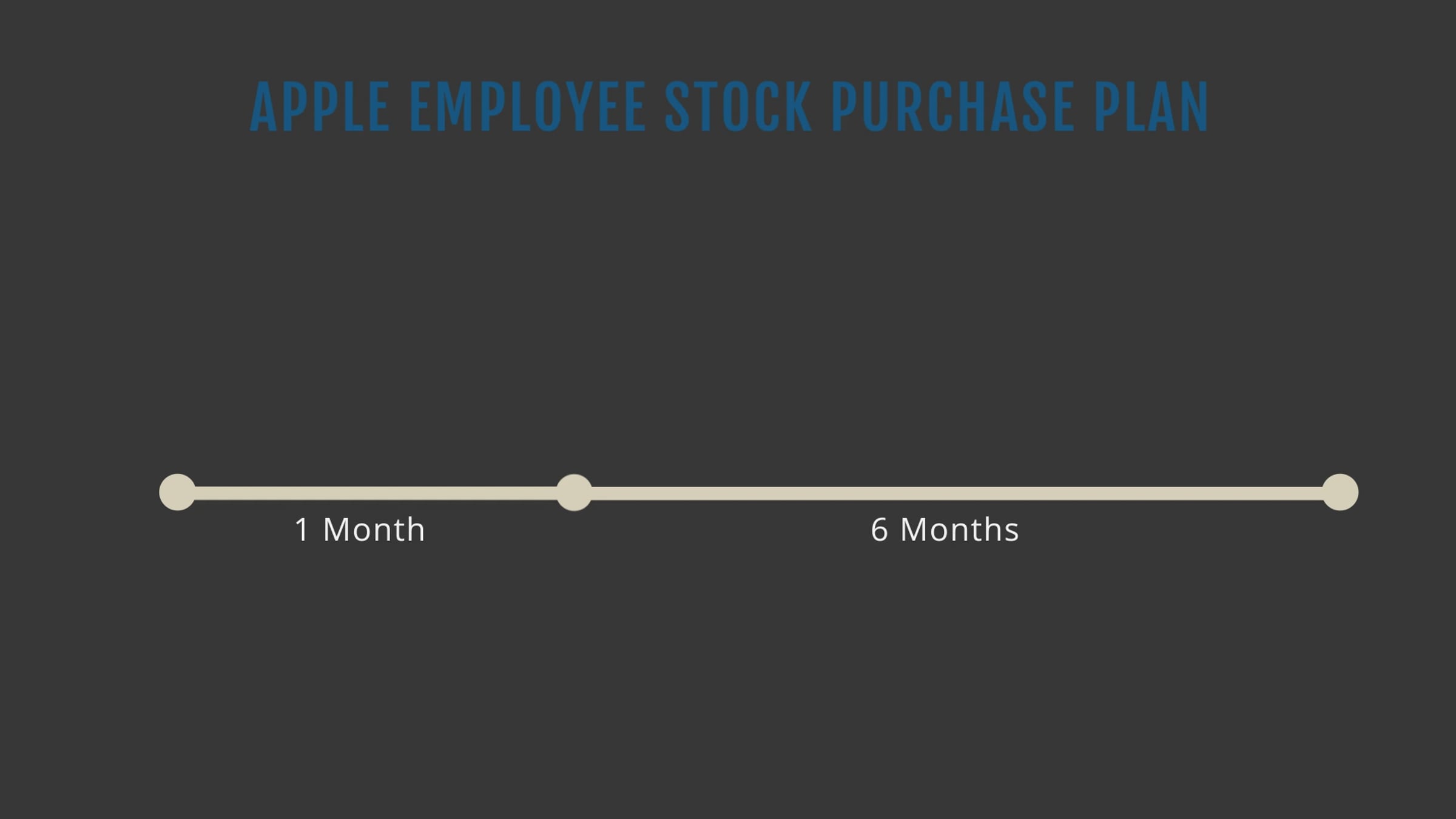Click the "1 Month" label
The image size is (1456, 819).
click(360, 530)
